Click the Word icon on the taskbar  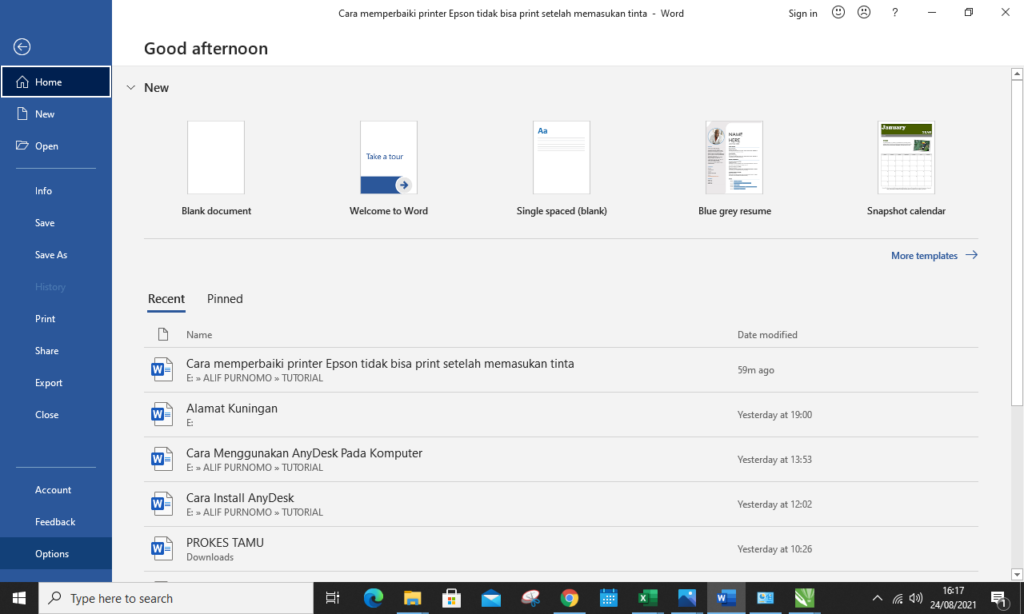(725, 598)
